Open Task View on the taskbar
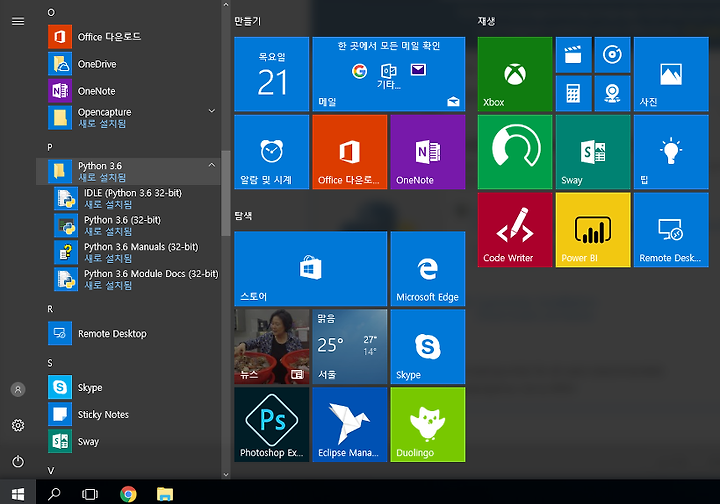 point(90,494)
